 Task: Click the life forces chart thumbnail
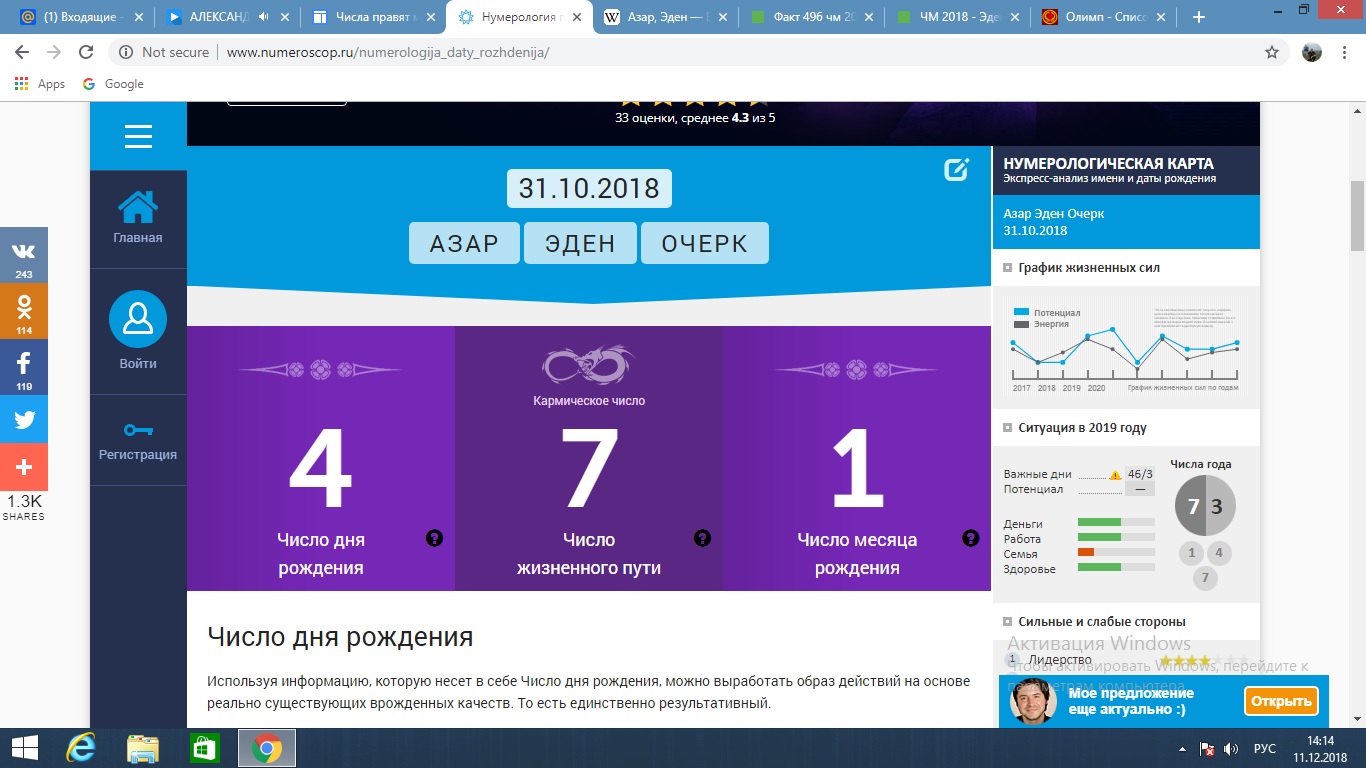tap(1126, 347)
